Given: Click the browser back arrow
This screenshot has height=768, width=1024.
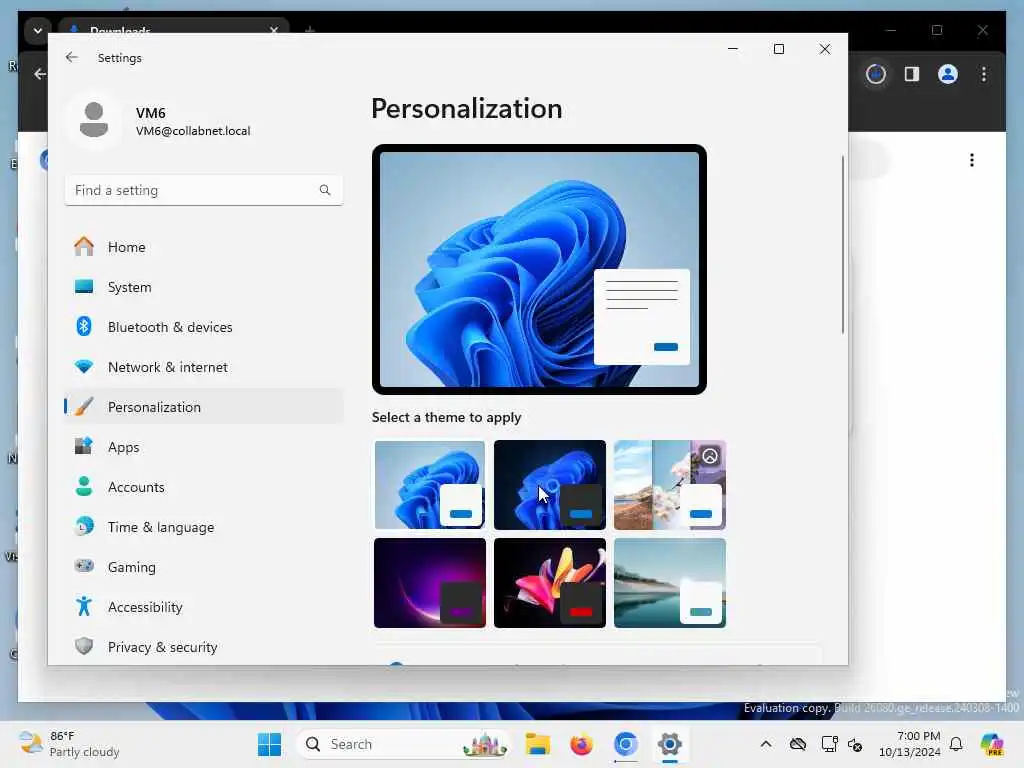Looking at the screenshot, I should pos(40,74).
